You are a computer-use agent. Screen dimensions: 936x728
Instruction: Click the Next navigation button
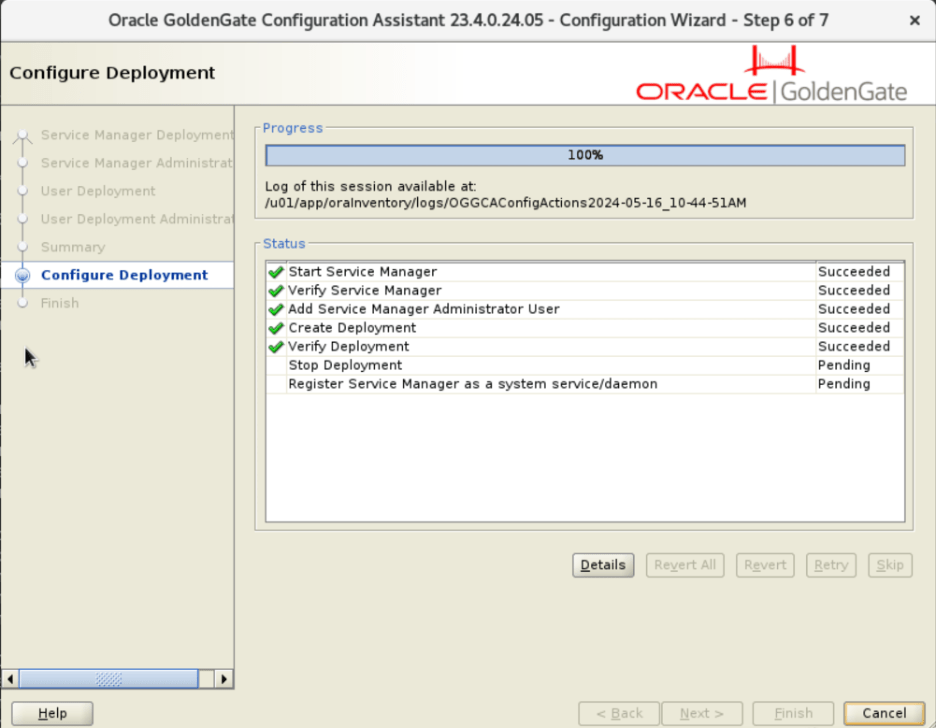(702, 714)
